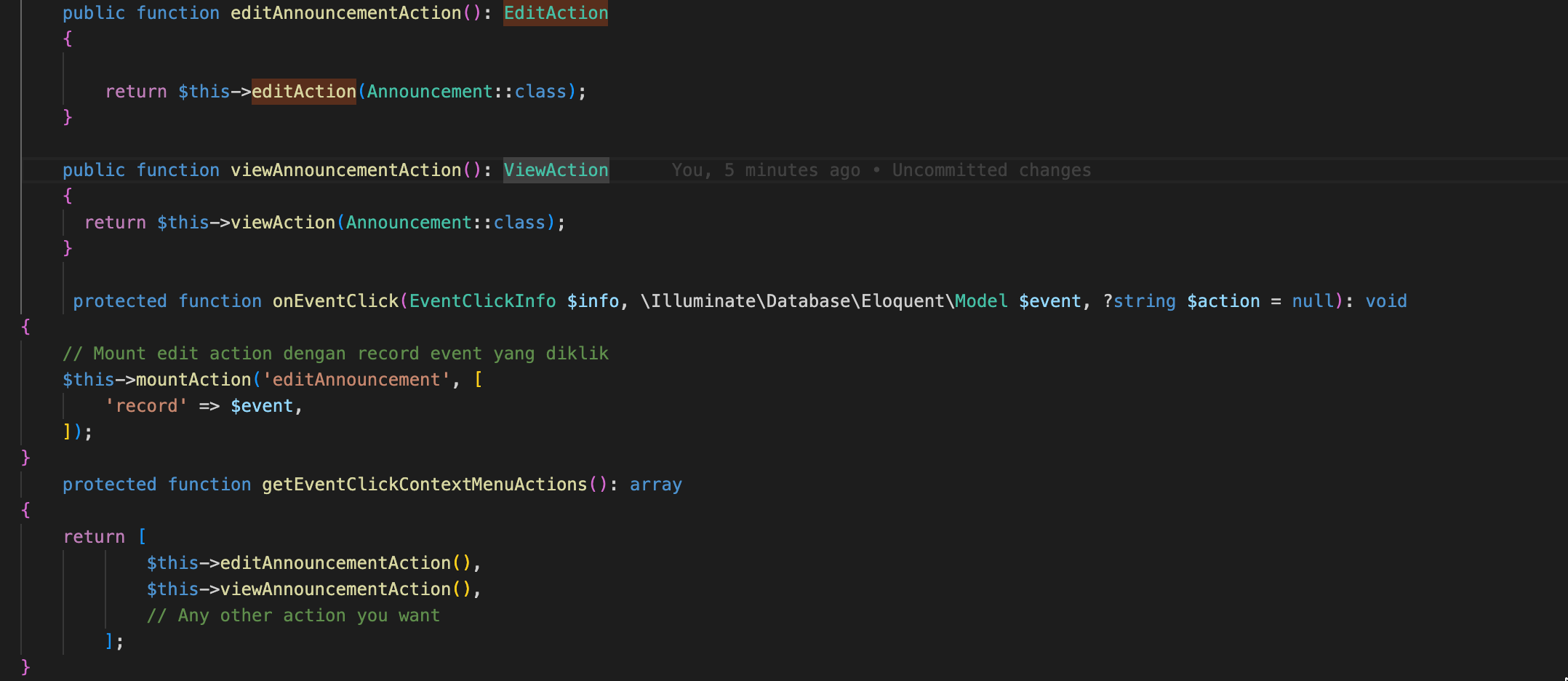Click the null default value
The image size is (1568, 681).
[1313, 301]
